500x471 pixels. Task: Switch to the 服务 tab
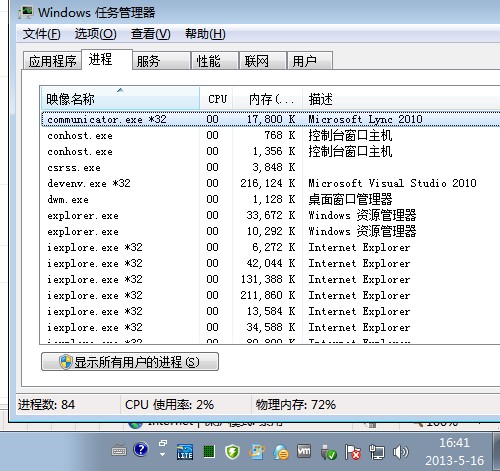click(161, 61)
